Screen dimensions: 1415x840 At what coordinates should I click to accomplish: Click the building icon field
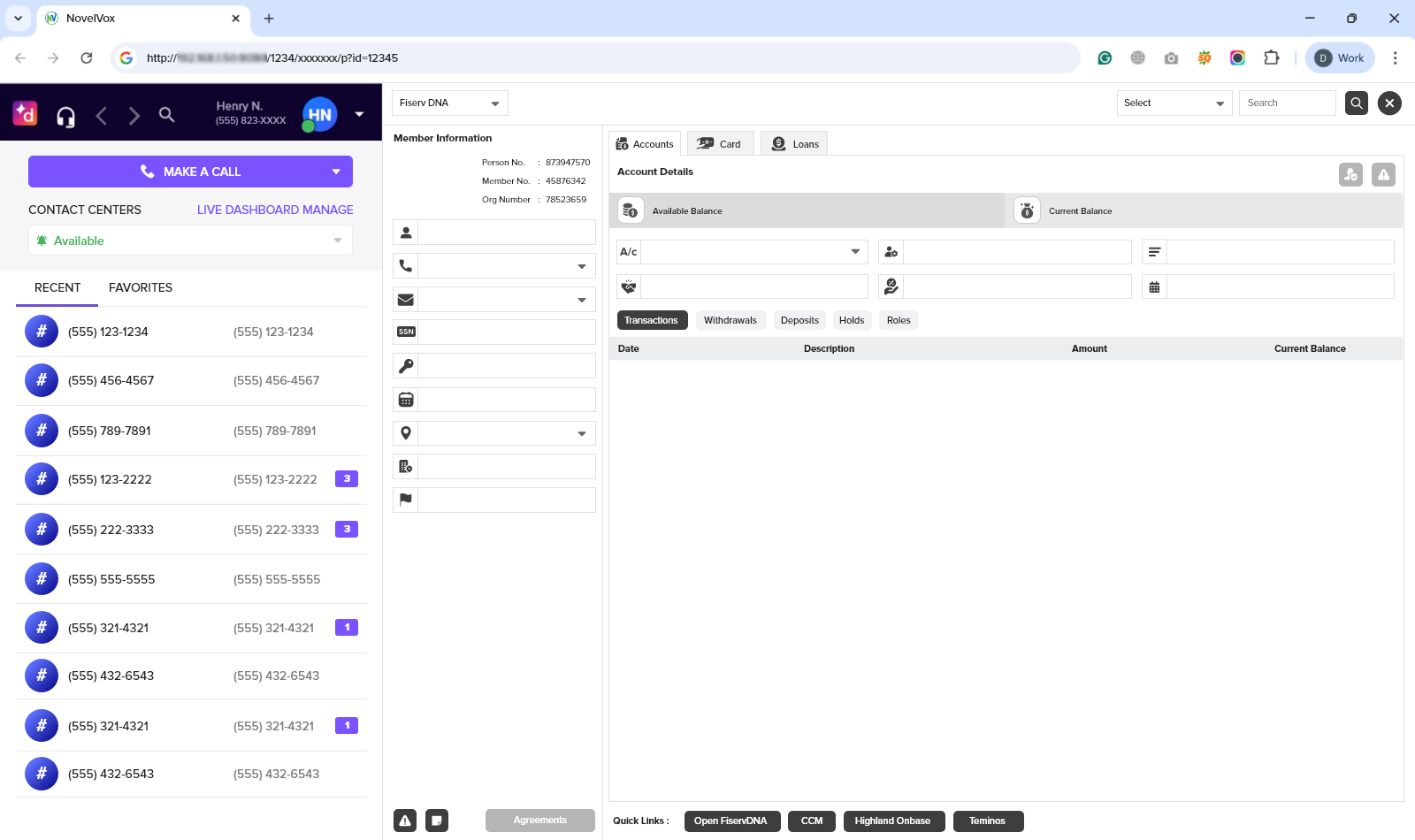point(507,467)
